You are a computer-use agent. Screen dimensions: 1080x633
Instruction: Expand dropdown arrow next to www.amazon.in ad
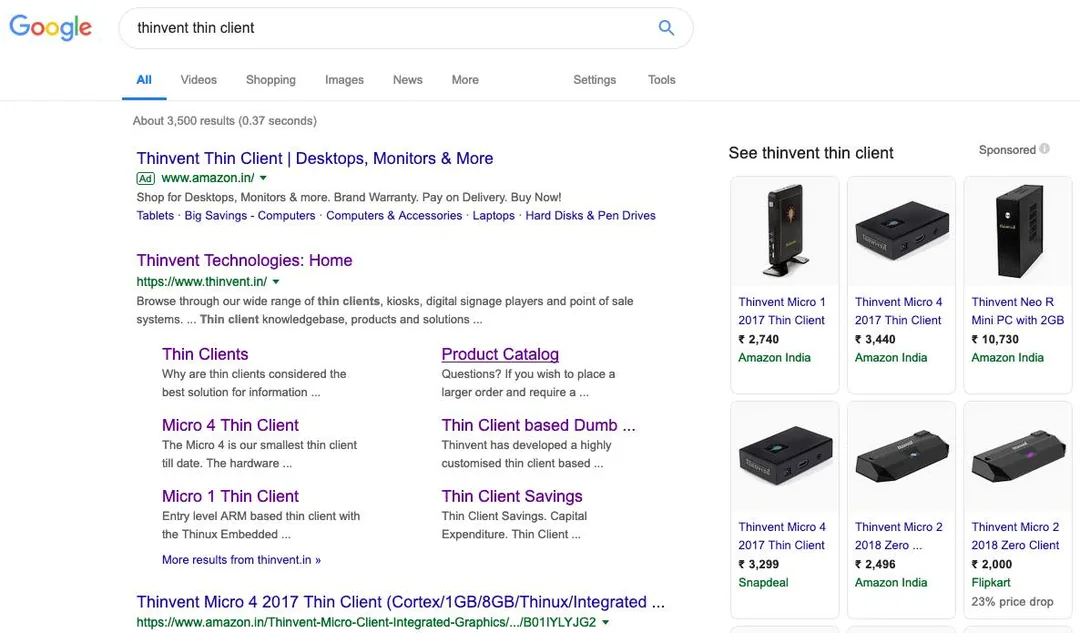point(263,178)
